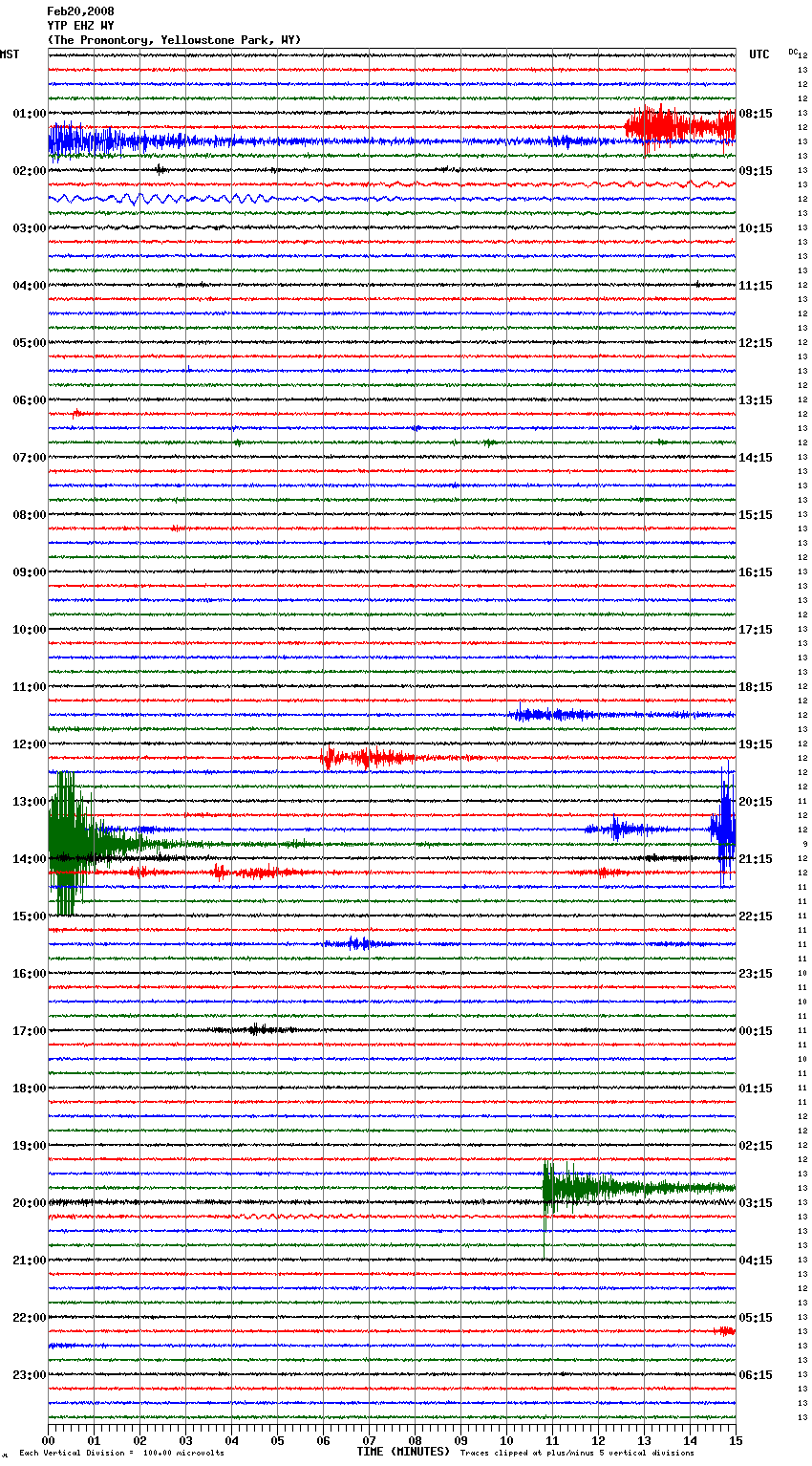This screenshot has width=812, height=1466.
Task: Click the MST timezone label
Action: (10, 54)
